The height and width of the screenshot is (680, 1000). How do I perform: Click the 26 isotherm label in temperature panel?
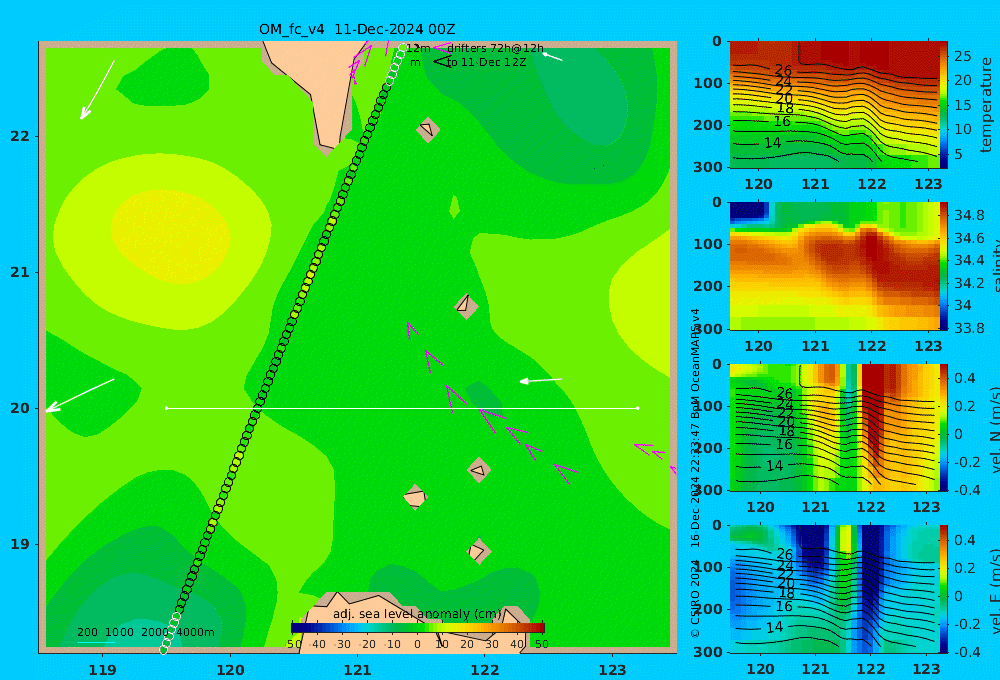click(x=783, y=70)
